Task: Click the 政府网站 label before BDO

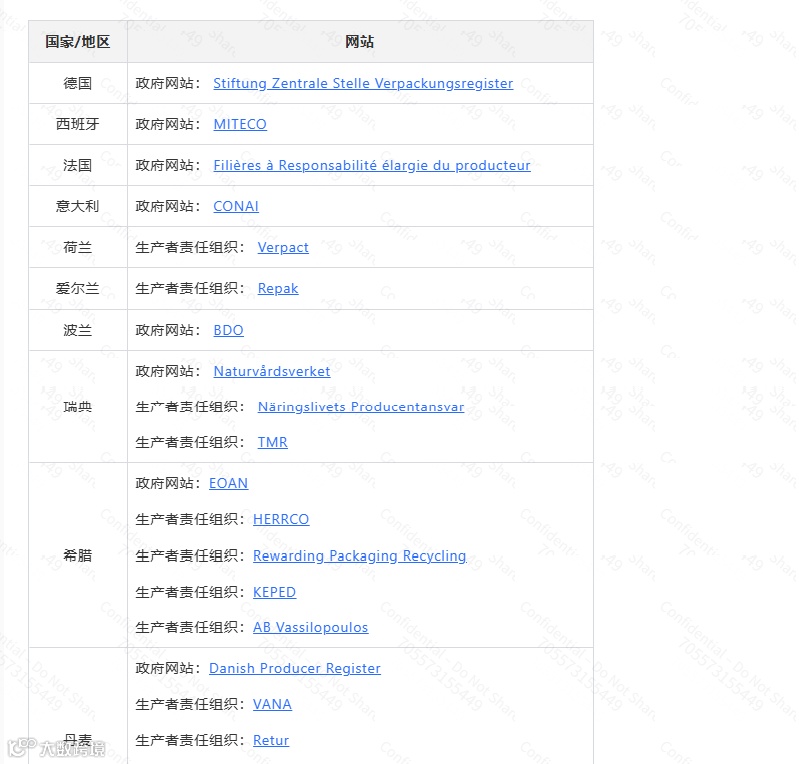Action: point(168,330)
